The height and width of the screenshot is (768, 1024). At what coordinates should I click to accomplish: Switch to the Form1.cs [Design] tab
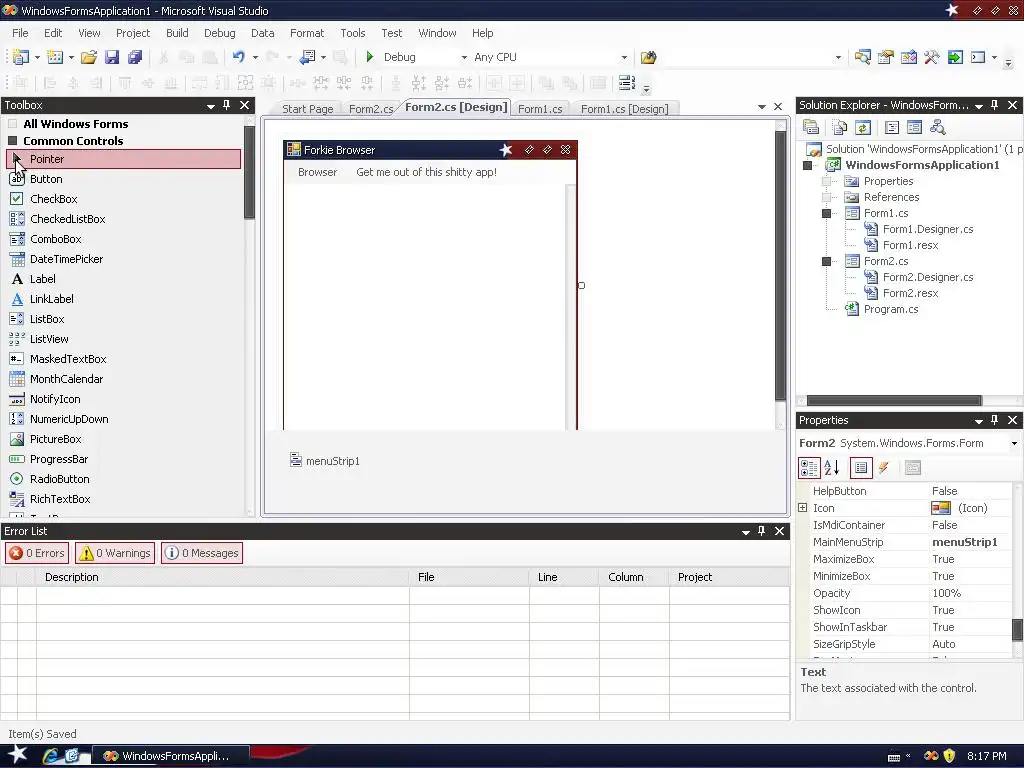click(x=624, y=109)
